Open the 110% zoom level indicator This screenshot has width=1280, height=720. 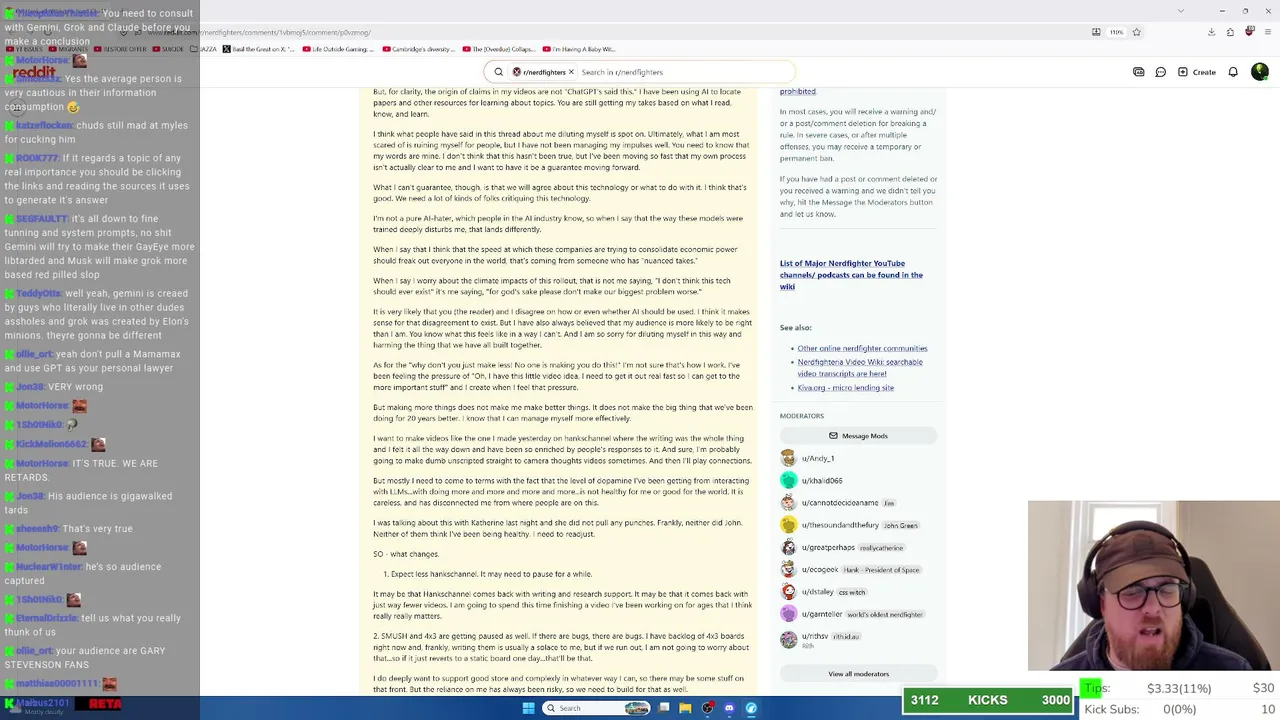coord(1116,32)
